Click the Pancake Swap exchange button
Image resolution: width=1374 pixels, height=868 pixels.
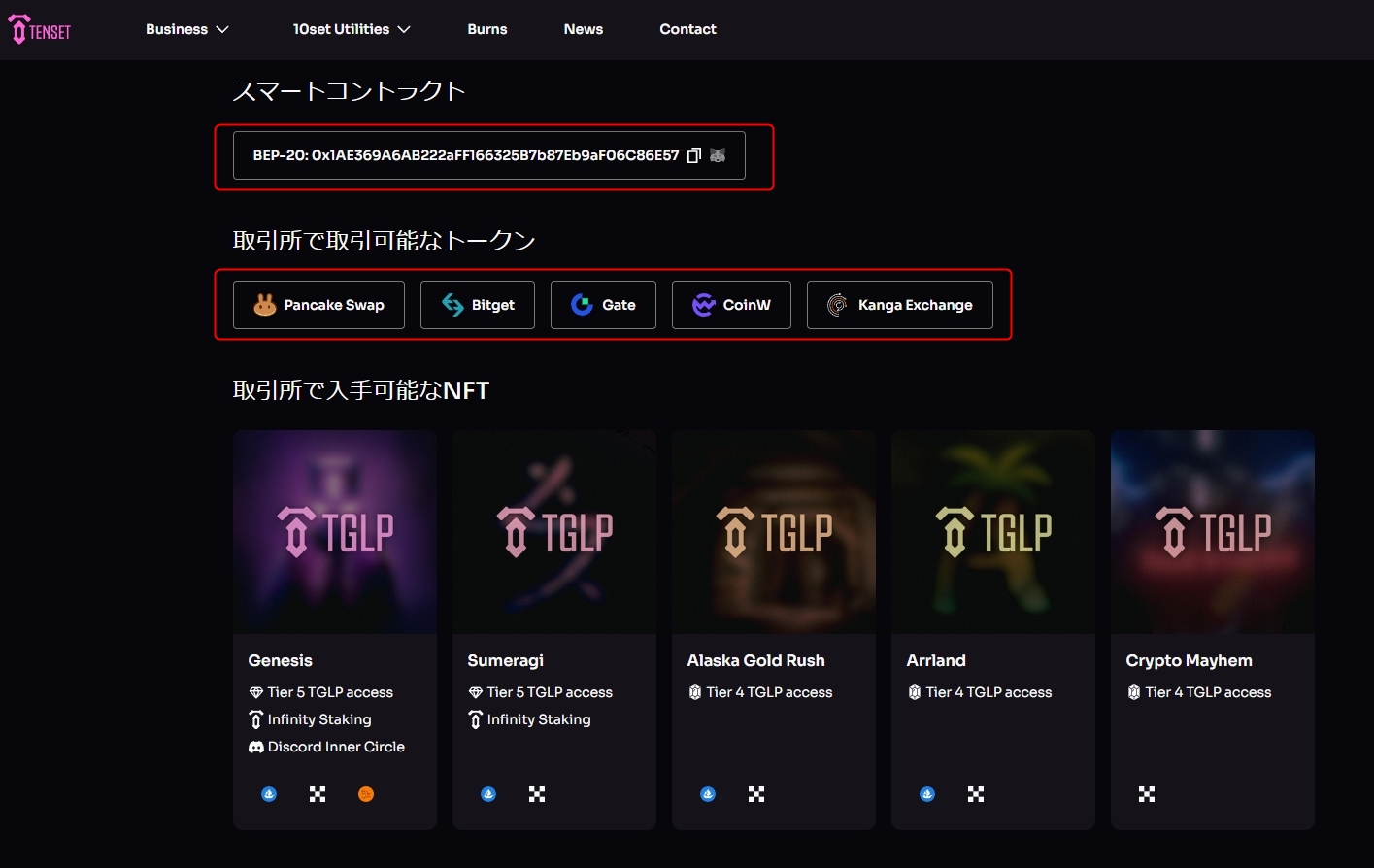[x=318, y=305]
